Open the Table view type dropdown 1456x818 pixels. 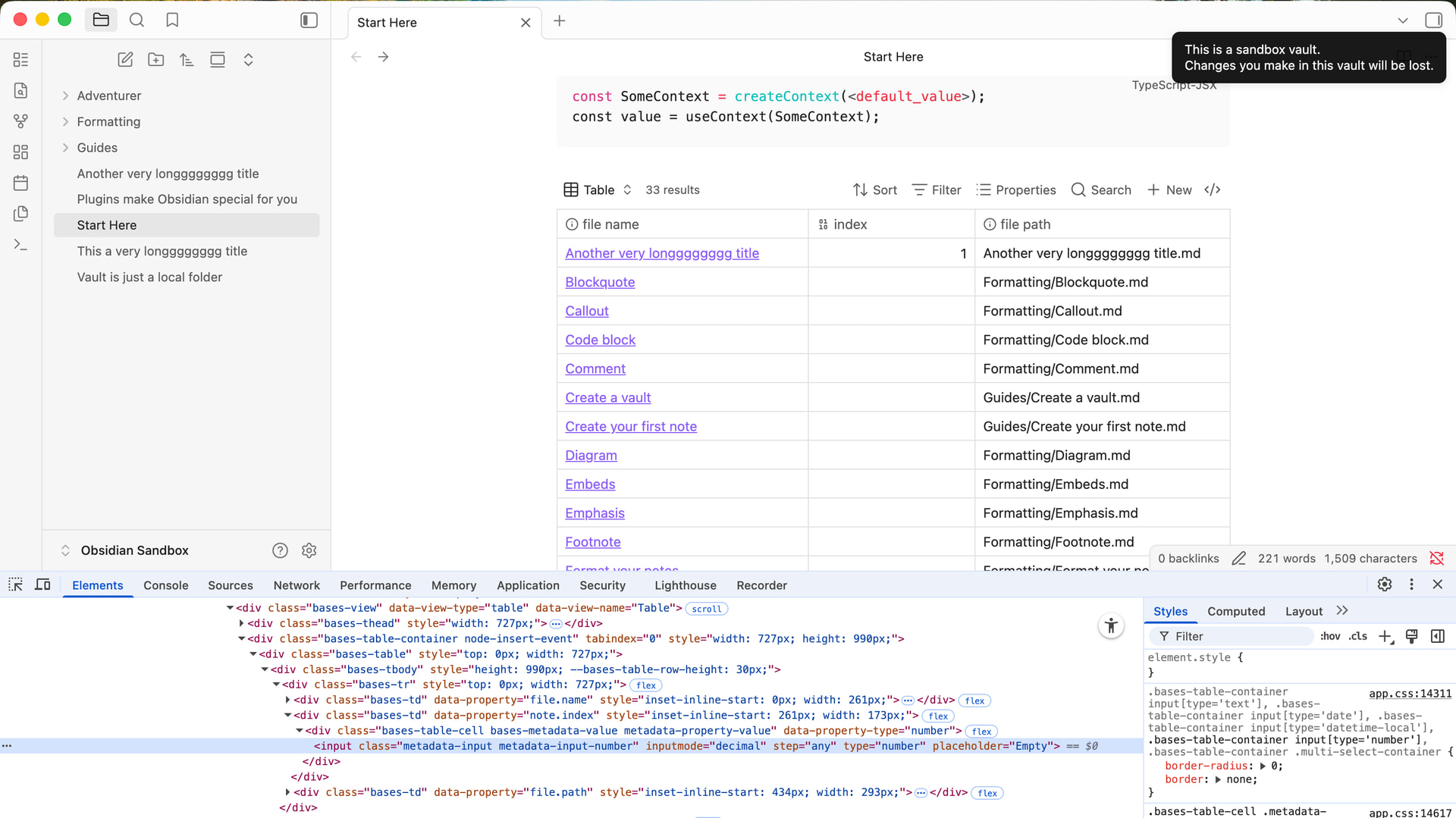[x=598, y=190]
